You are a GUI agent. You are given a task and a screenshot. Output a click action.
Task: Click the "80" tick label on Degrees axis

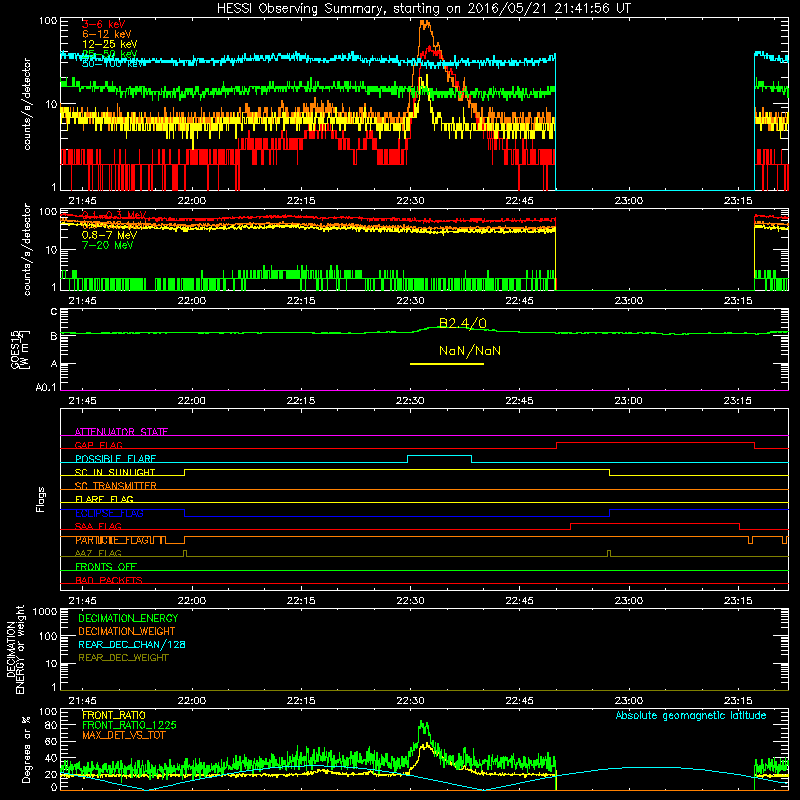51,726
